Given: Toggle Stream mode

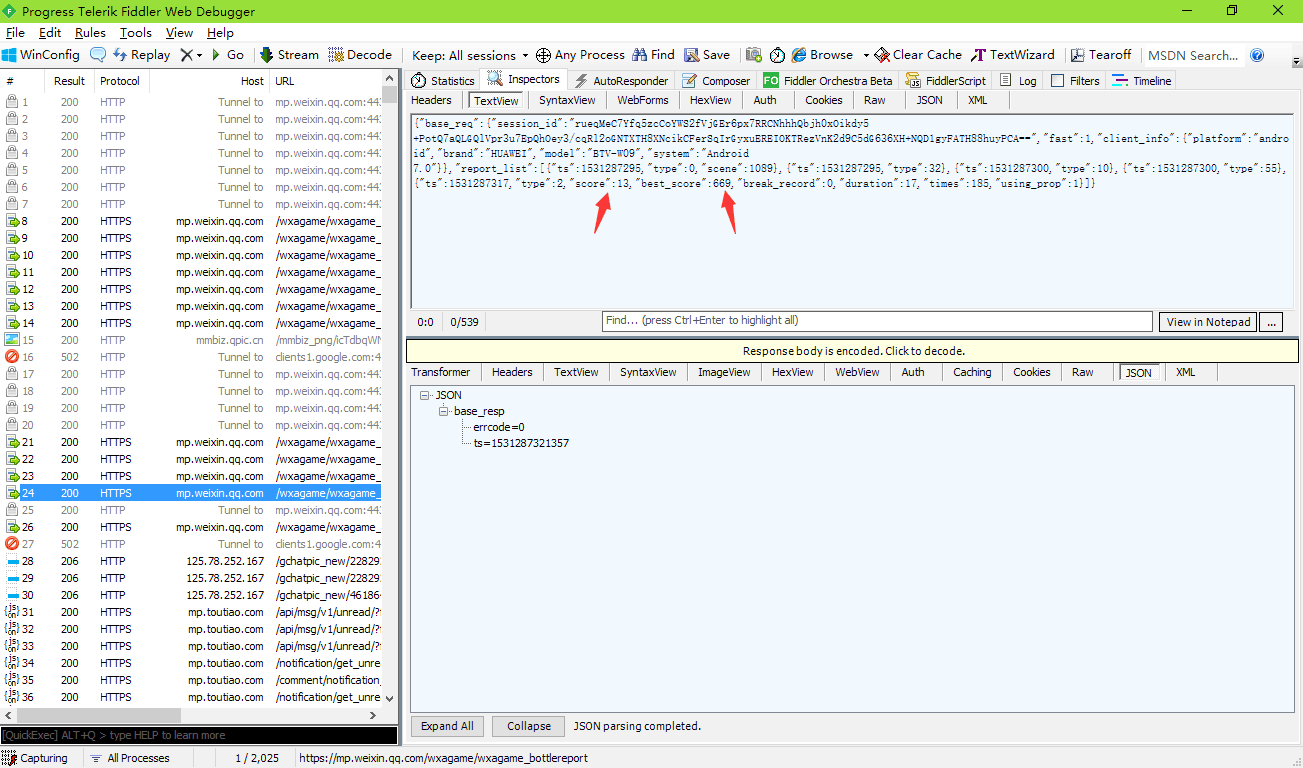Looking at the screenshot, I should [289, 55].
